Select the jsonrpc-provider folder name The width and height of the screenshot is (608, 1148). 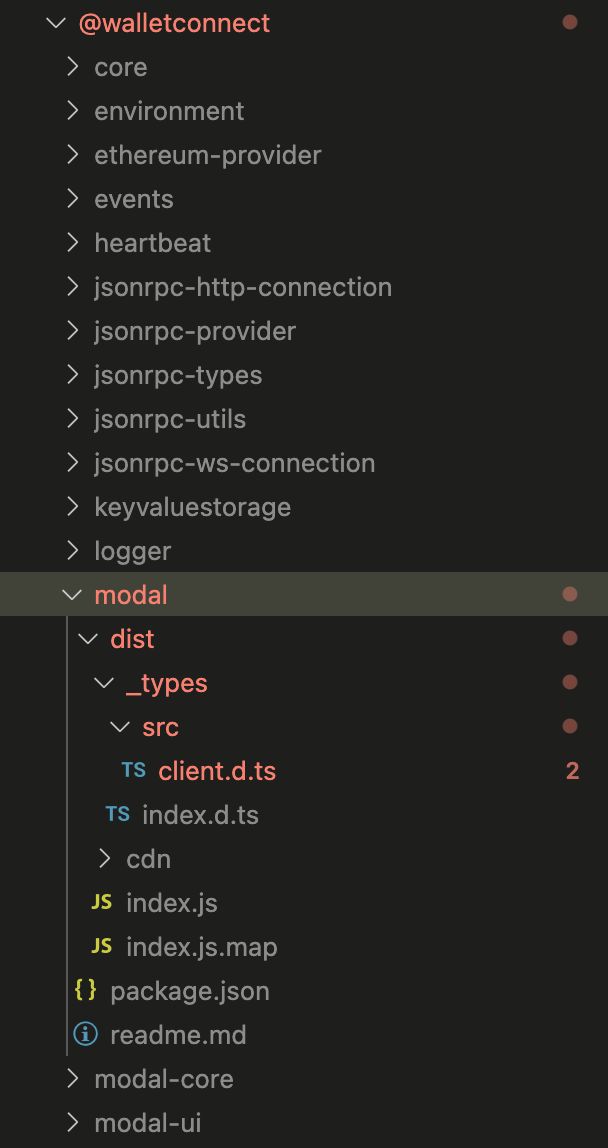[x=195, y=332]
